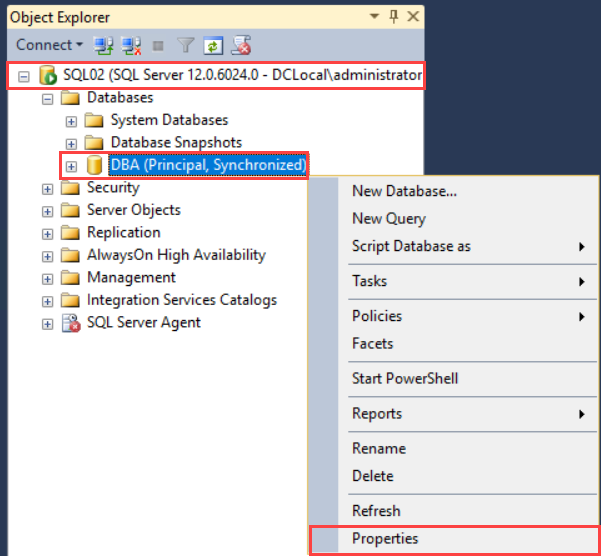Select the SQL02 server label text
This screenshot has height=556, width=601.
coord(243,75)
